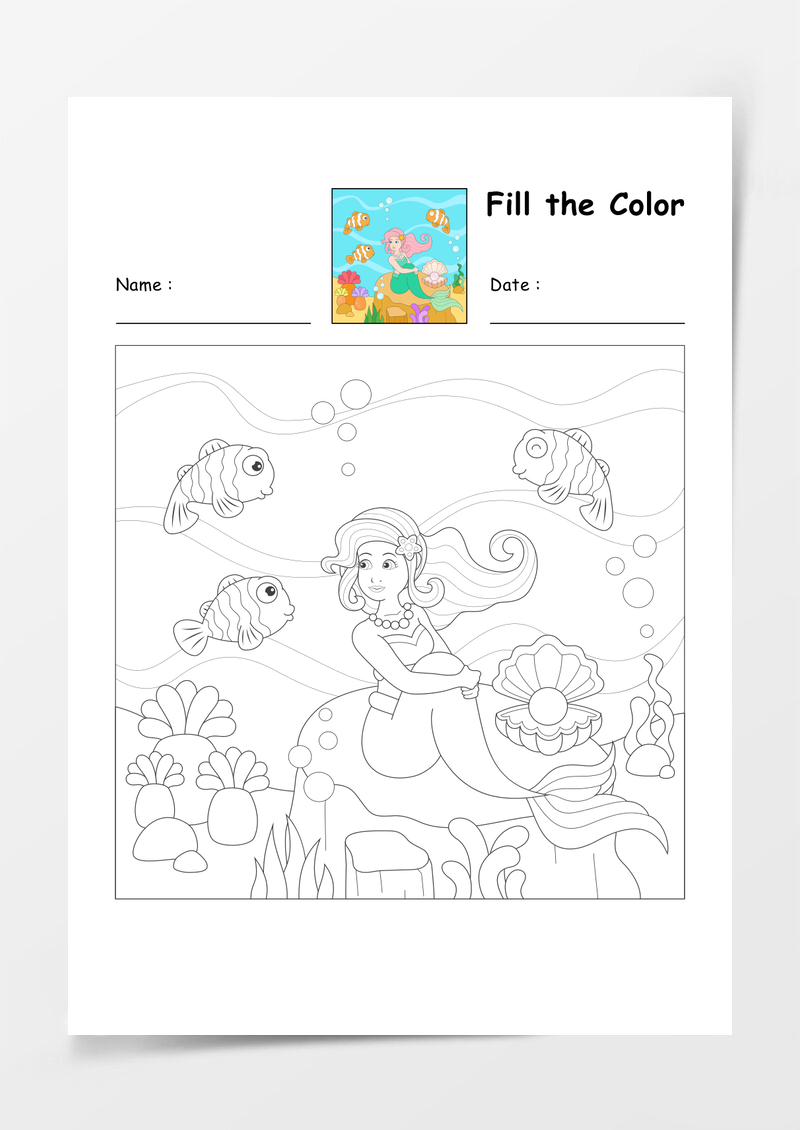Click the Name underline field
Image resolution: width=800 pixels, height=1130 pixels.
[213, 323]
